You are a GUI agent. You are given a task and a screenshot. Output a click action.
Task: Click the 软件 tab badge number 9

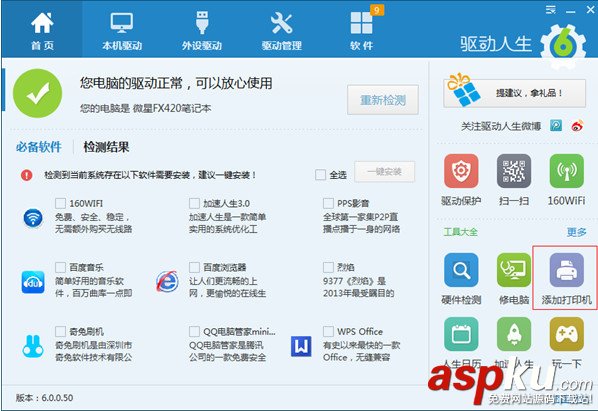coord(376,10)
